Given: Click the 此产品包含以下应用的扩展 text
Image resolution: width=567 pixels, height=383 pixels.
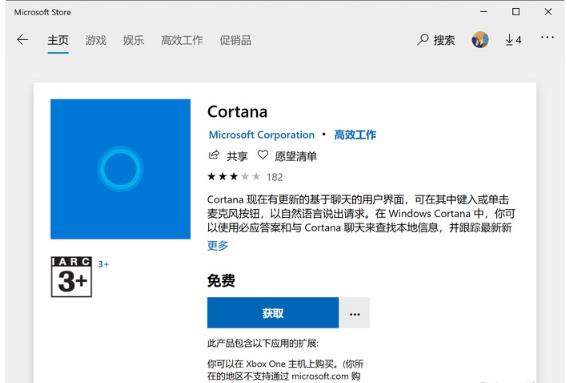Looking at the screenshot, I should pyautogui.click(x=263, y=343).
